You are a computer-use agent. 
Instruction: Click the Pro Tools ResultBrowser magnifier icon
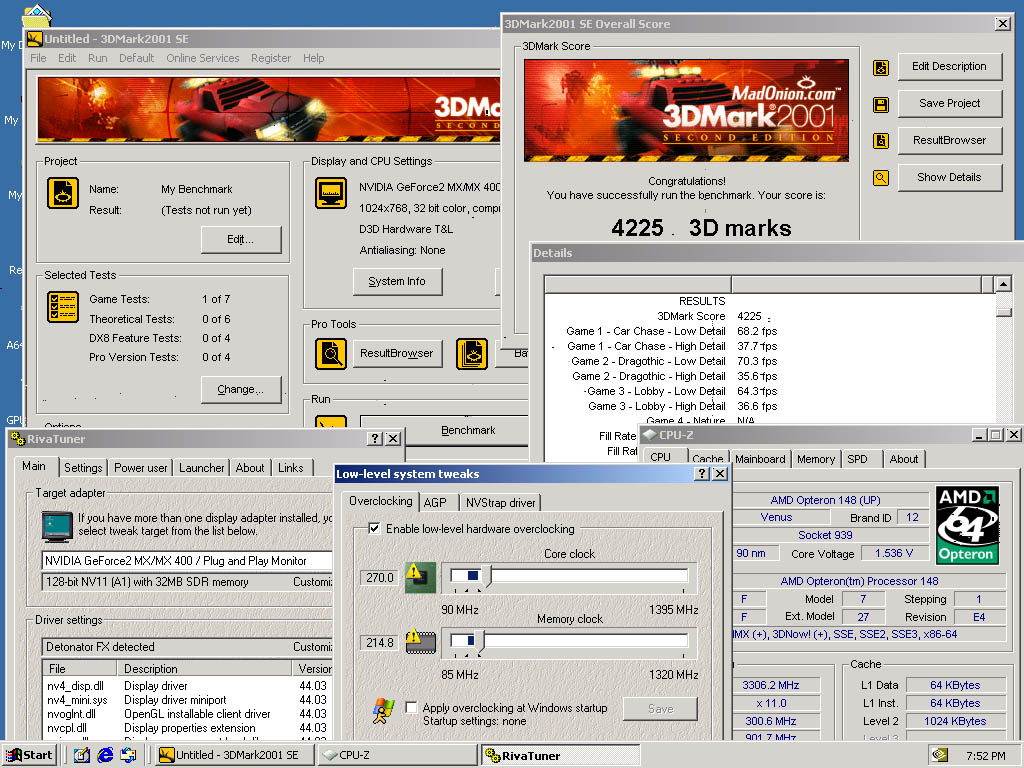[x=331, y=354]
